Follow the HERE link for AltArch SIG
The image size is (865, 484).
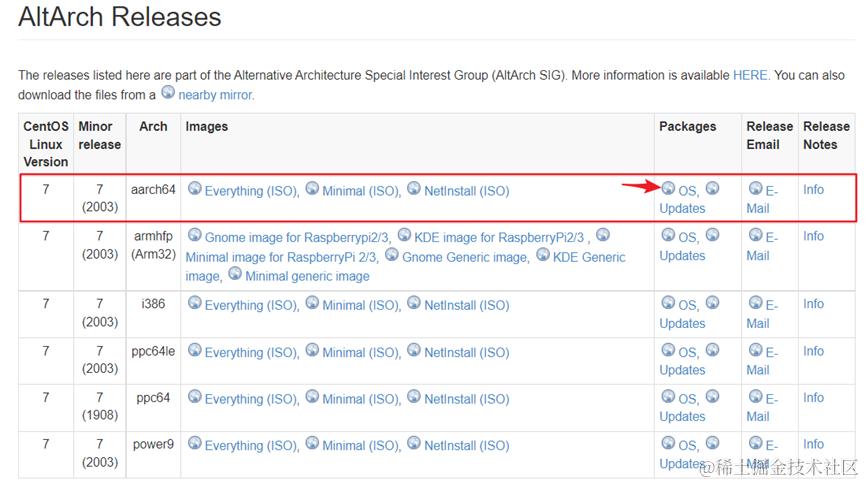click(x=750, y=75)
